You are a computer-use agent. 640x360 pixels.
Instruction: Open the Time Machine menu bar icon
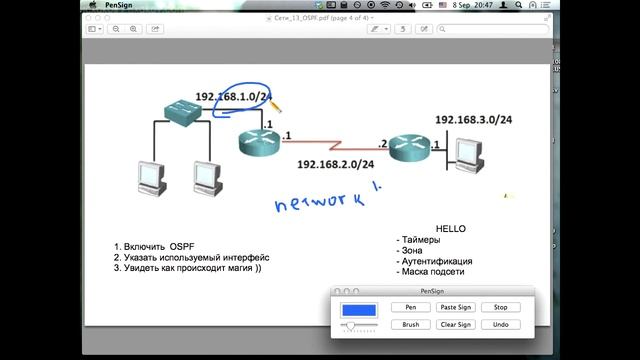399,5
